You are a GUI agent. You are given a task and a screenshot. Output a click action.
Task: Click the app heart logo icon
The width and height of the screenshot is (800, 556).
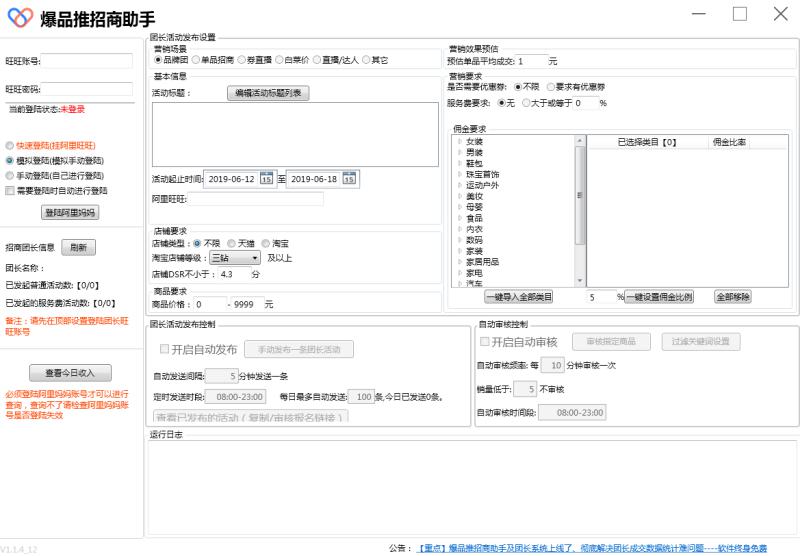point(19,19)
